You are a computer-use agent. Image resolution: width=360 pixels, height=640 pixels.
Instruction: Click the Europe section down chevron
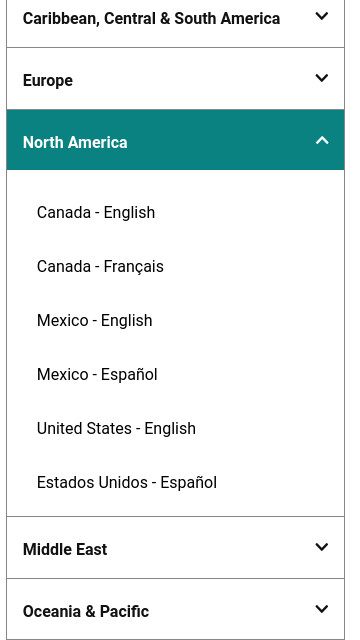tap(322, 78)
